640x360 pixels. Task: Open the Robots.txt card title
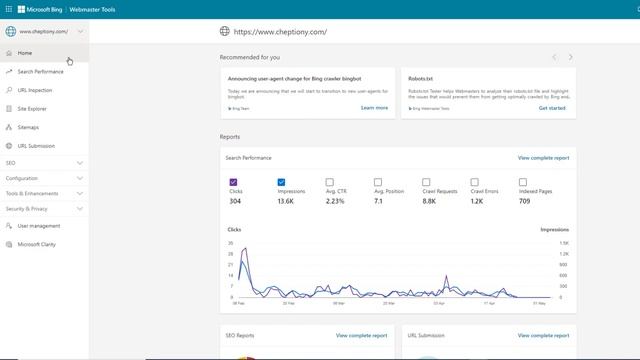420,79
